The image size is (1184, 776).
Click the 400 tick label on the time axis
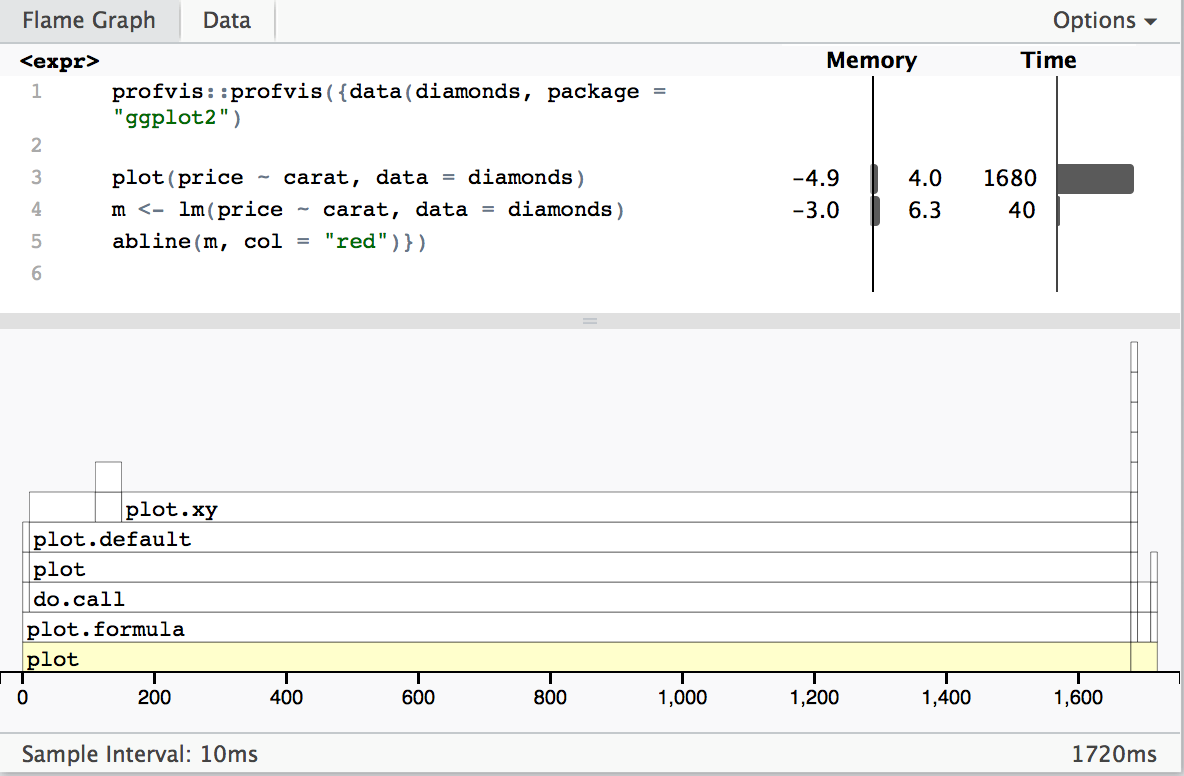pos(286,697)
